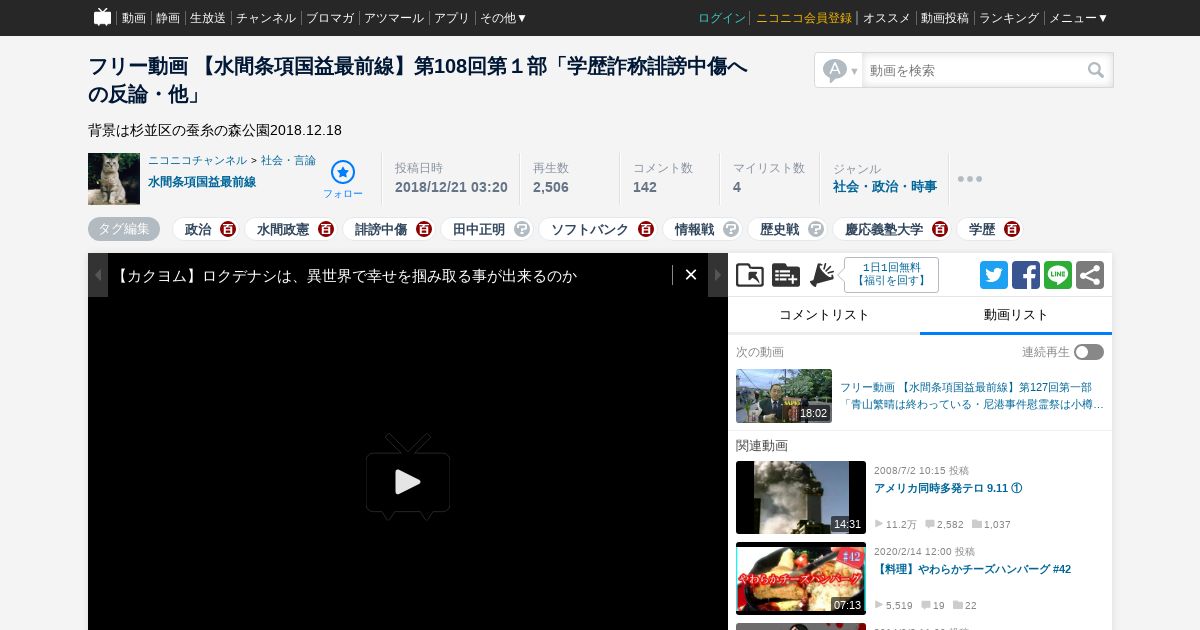Open the dictionary icon next to 慶応義塾大学
This screenshot has height=630, width=1200.
(x=940, y=229)
